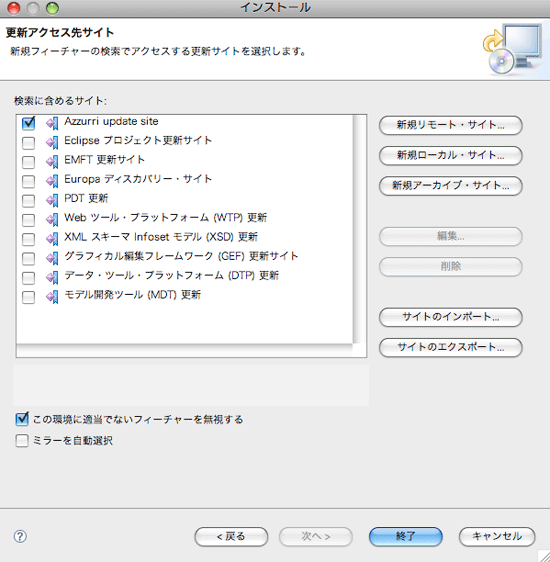Click the site icon beside モデル開発ツール (MDT)

pos(52,297)
